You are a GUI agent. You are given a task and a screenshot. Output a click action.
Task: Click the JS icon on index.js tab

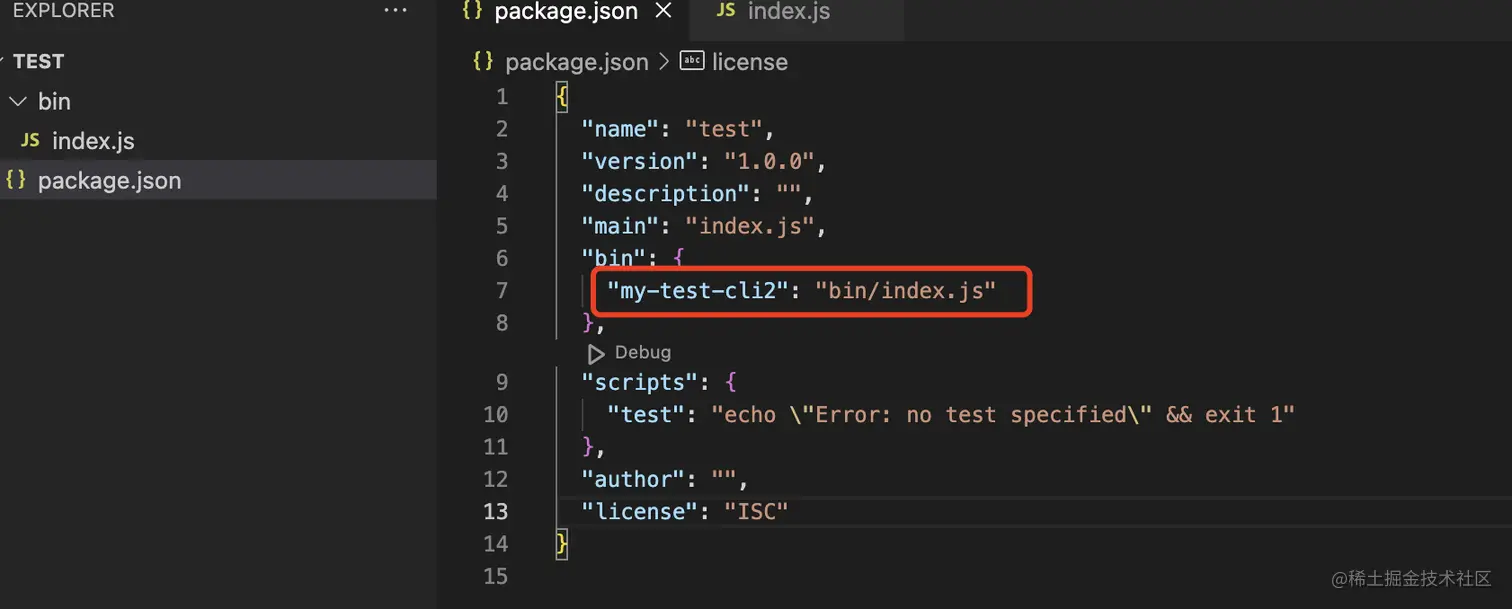click(727, 11)
